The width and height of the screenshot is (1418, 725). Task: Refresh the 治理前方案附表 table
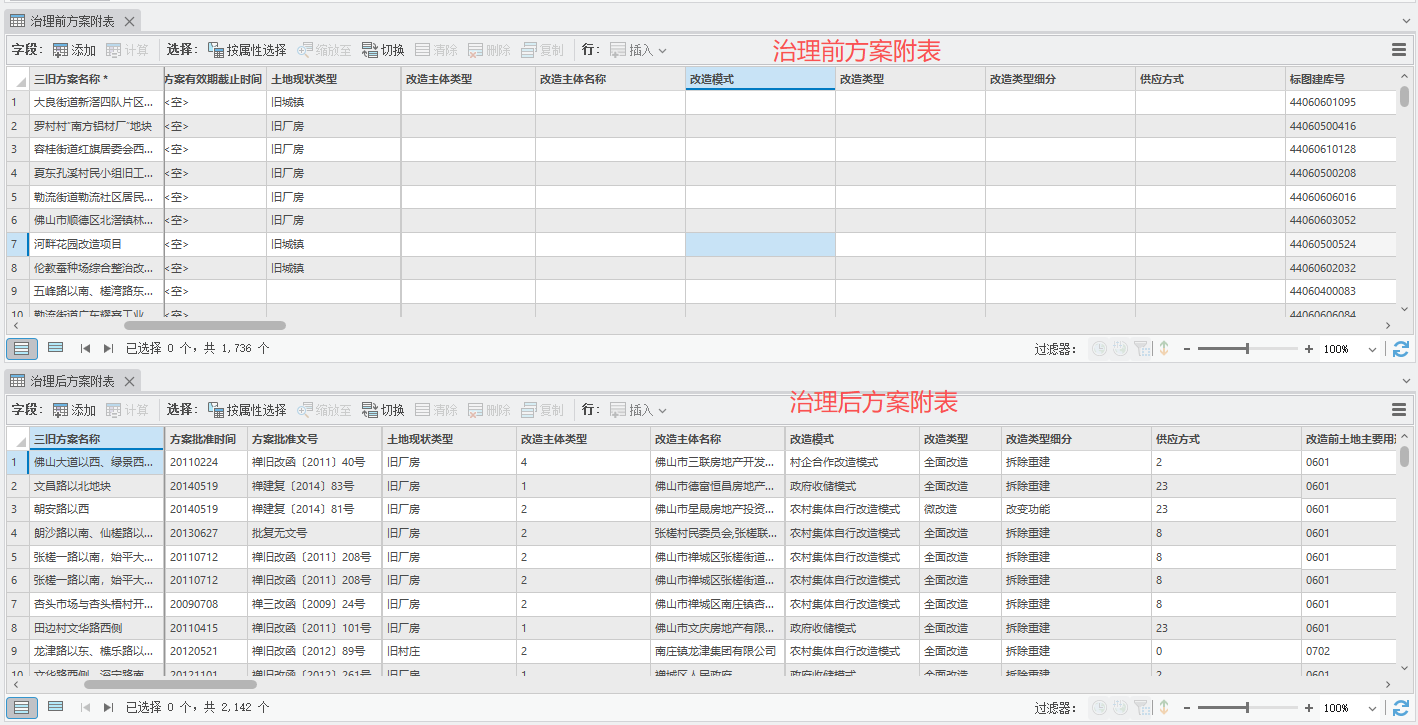pyautogui.click(x=1401, y=349)
